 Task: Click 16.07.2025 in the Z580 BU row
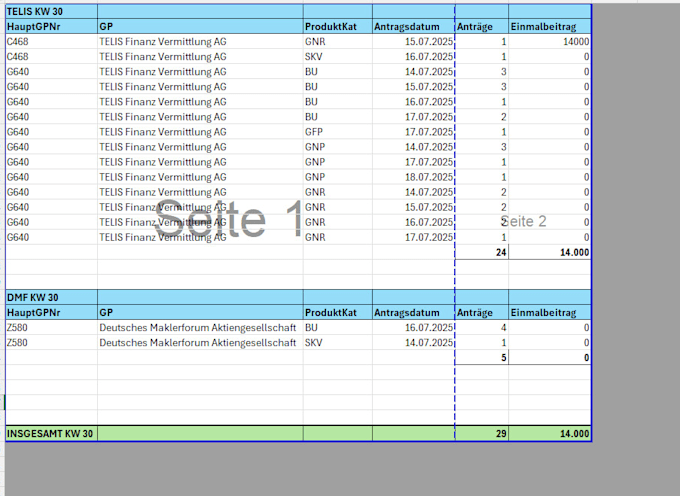pyautogui.click(x=413, y=328)
